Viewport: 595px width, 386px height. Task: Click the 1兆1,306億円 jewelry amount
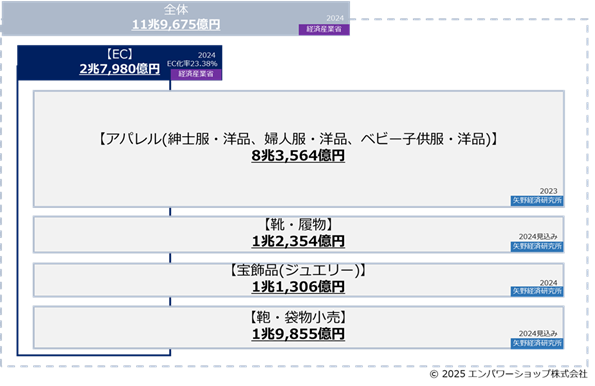pyautogui.click(x=298, y=287)
